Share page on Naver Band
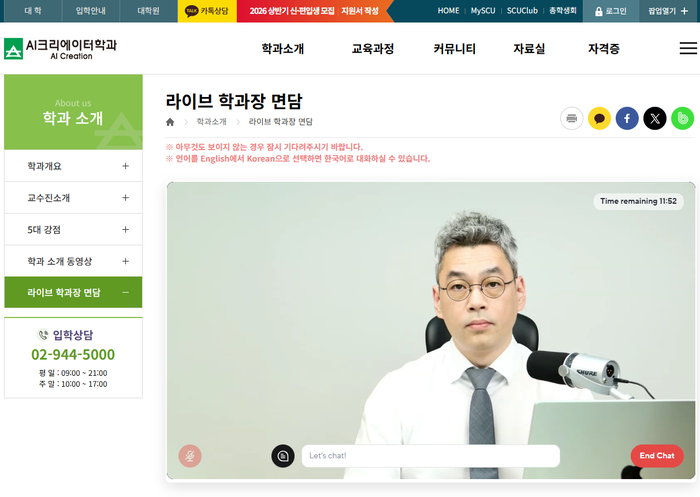The width and height of the screenshot is (700, 497). pos(682,118)
